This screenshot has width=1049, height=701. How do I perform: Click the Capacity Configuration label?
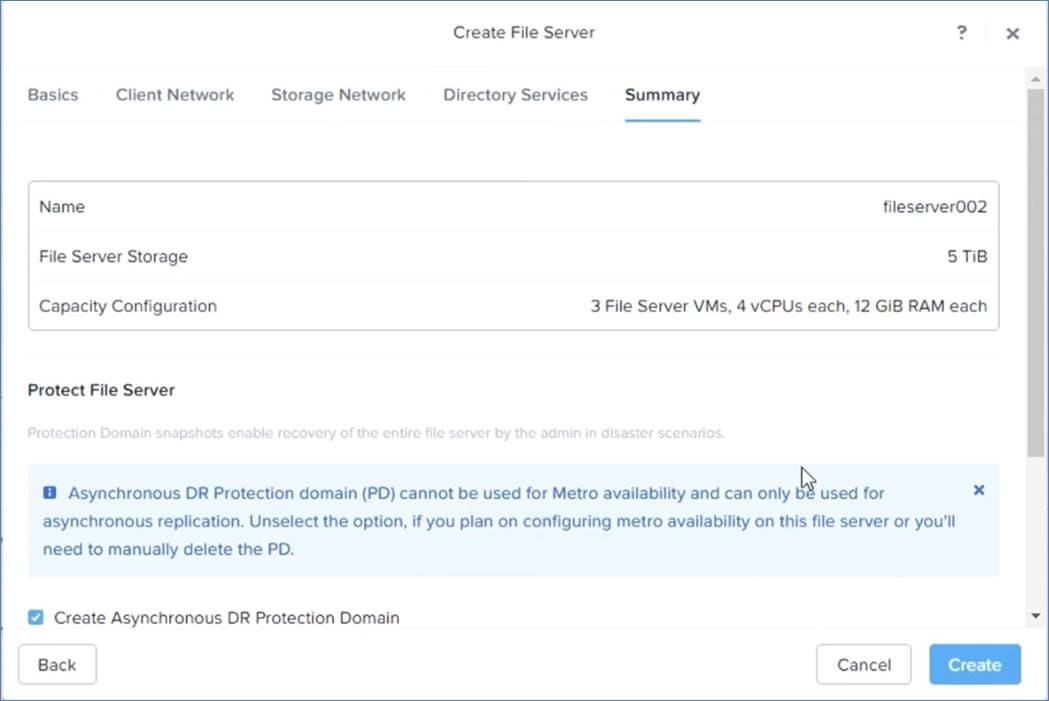point(128,306)
